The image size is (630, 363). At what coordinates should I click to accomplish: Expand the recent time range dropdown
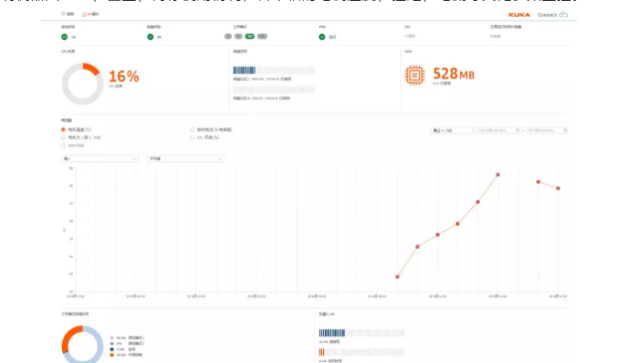(454, 130)
